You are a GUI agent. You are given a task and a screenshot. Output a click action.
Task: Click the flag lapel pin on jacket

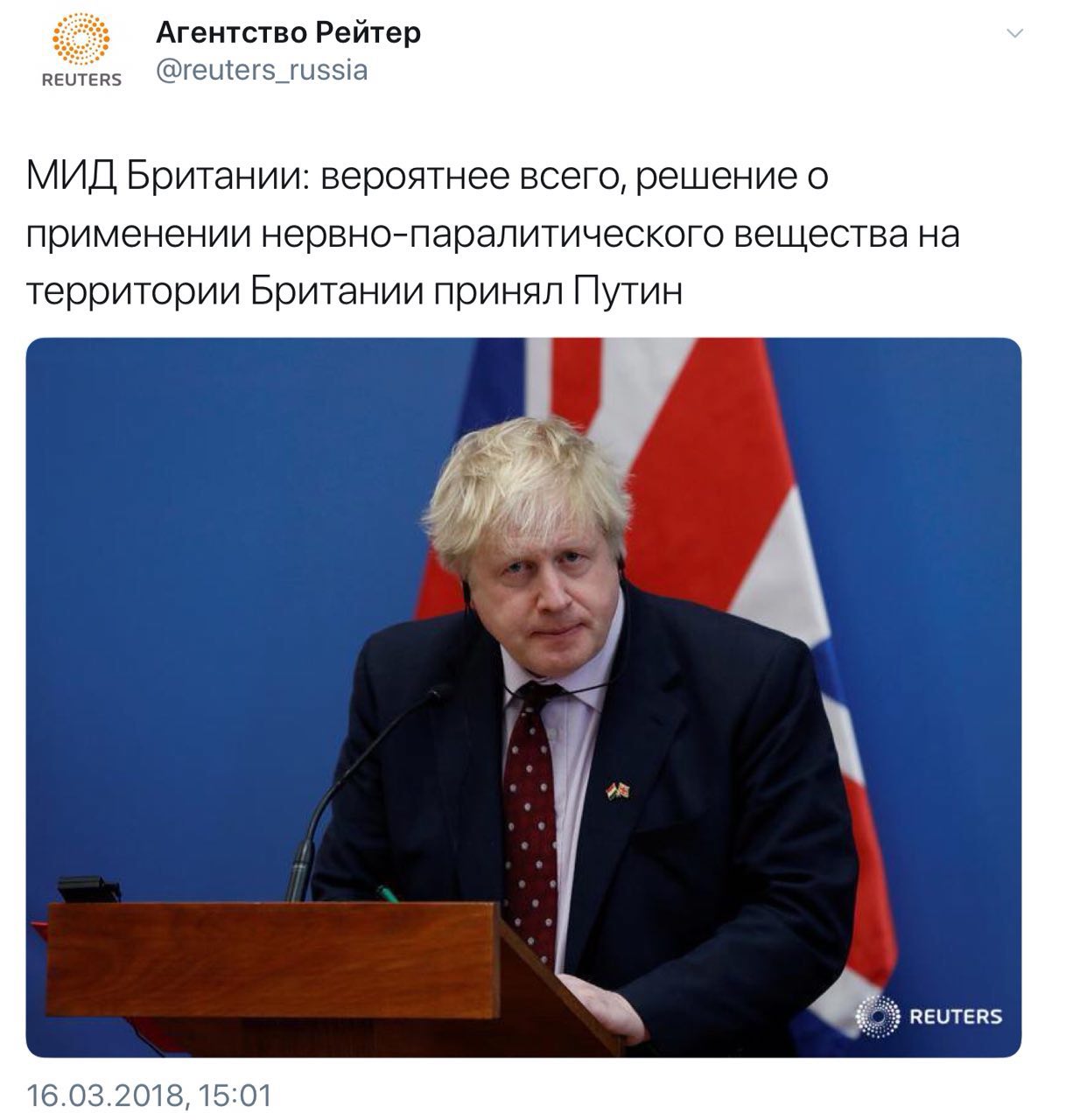tap(620, 790)
